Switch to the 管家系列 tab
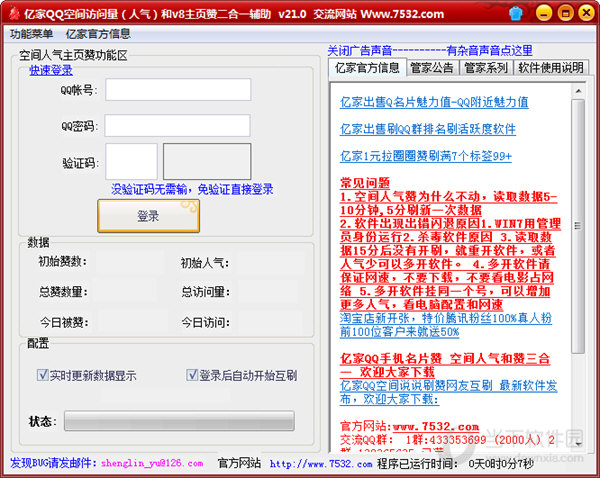This screenshot has width=600, height=478. (x=485, y=68)
